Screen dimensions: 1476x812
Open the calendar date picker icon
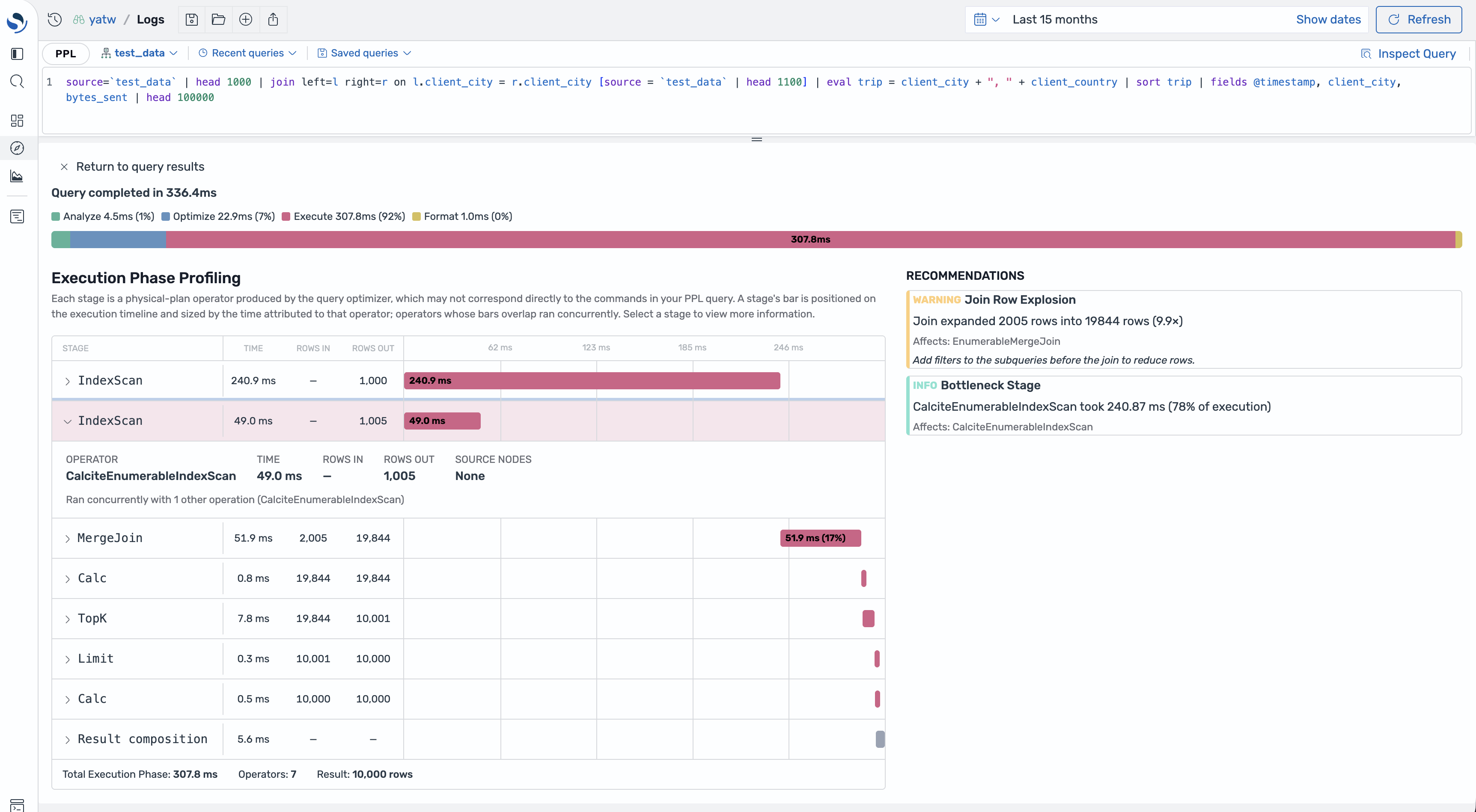(980, 20)
